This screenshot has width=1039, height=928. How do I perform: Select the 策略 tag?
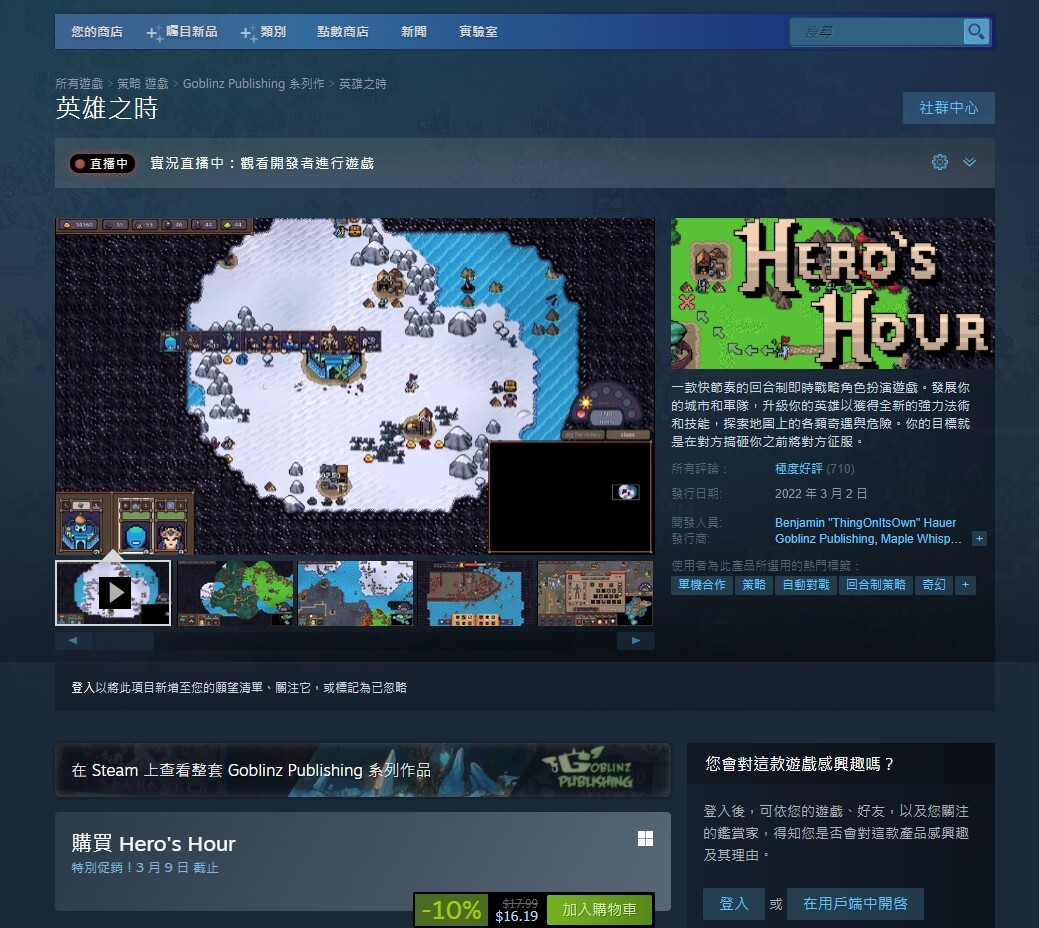point(754,585)
